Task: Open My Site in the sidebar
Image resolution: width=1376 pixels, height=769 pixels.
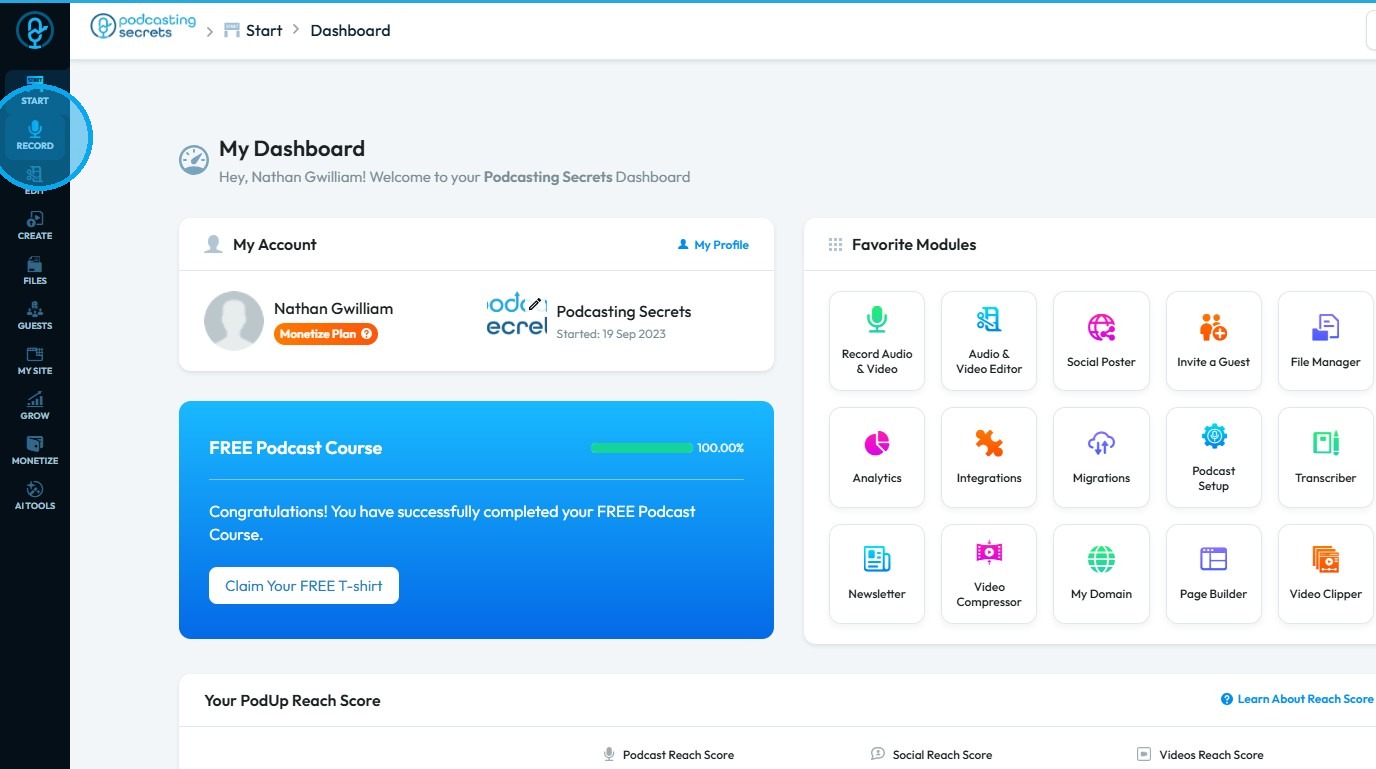Action: (35, 361)
